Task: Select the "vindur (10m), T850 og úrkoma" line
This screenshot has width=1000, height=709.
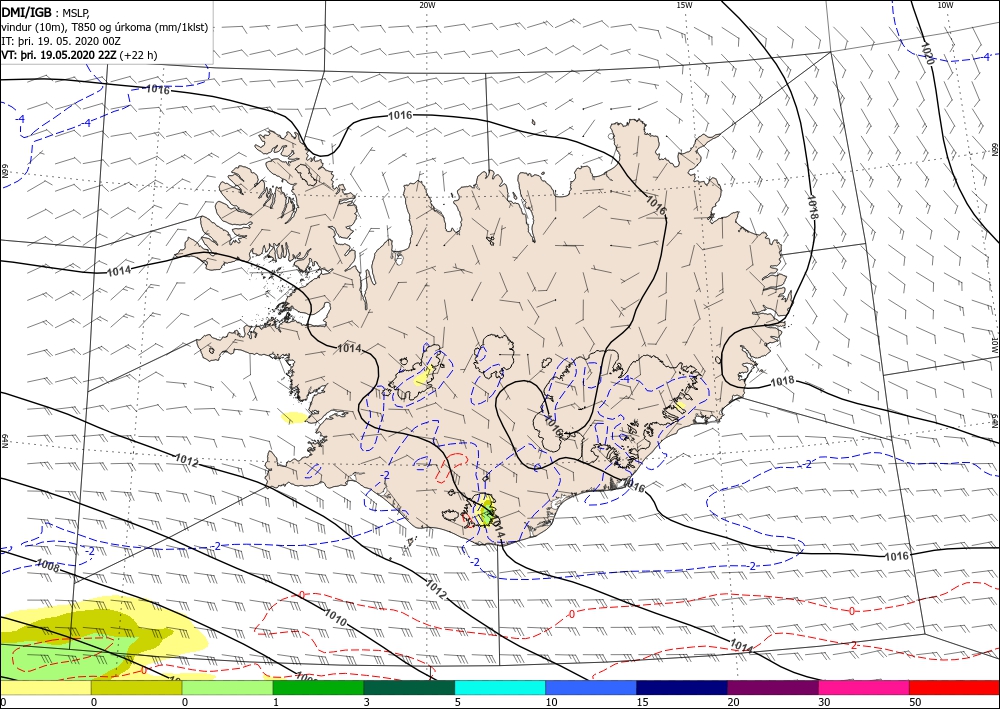Action: [104, 27]
